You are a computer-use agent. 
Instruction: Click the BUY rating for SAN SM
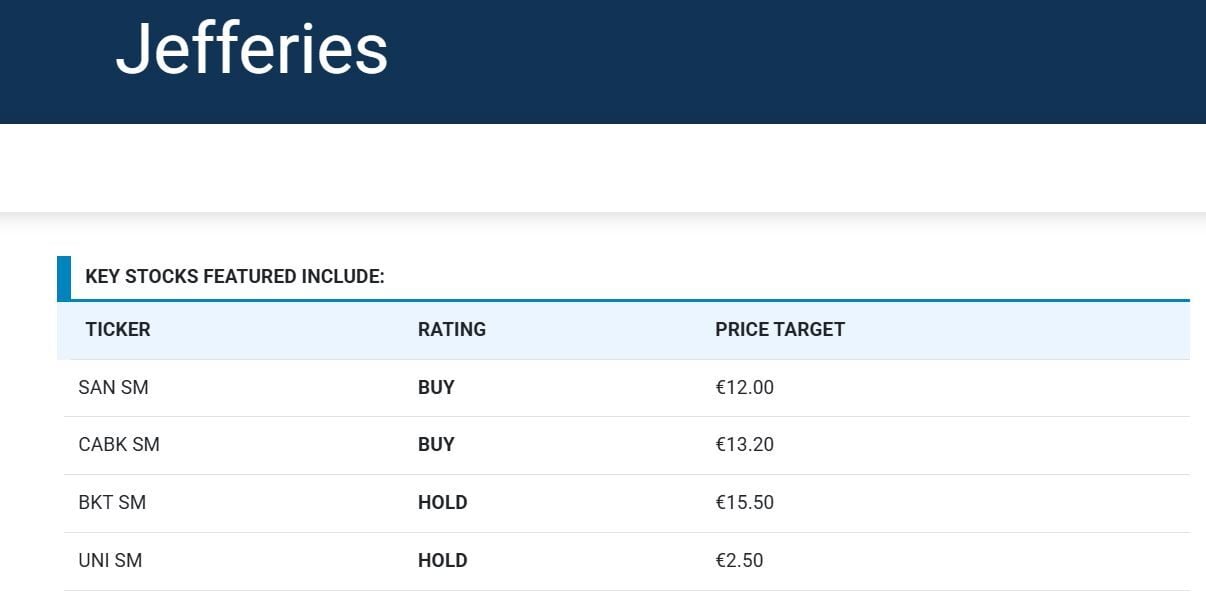point(436,388)
